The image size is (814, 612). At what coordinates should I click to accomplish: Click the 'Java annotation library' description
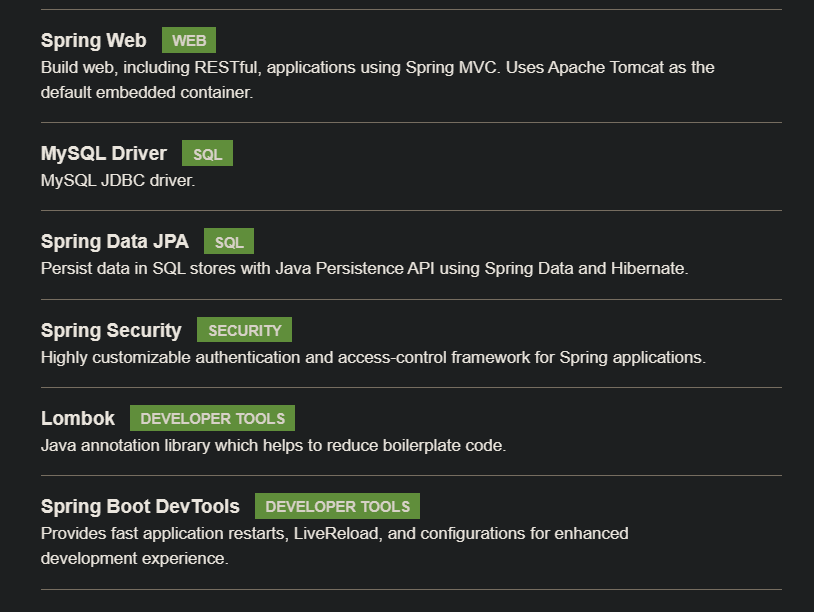pos(273,445)
